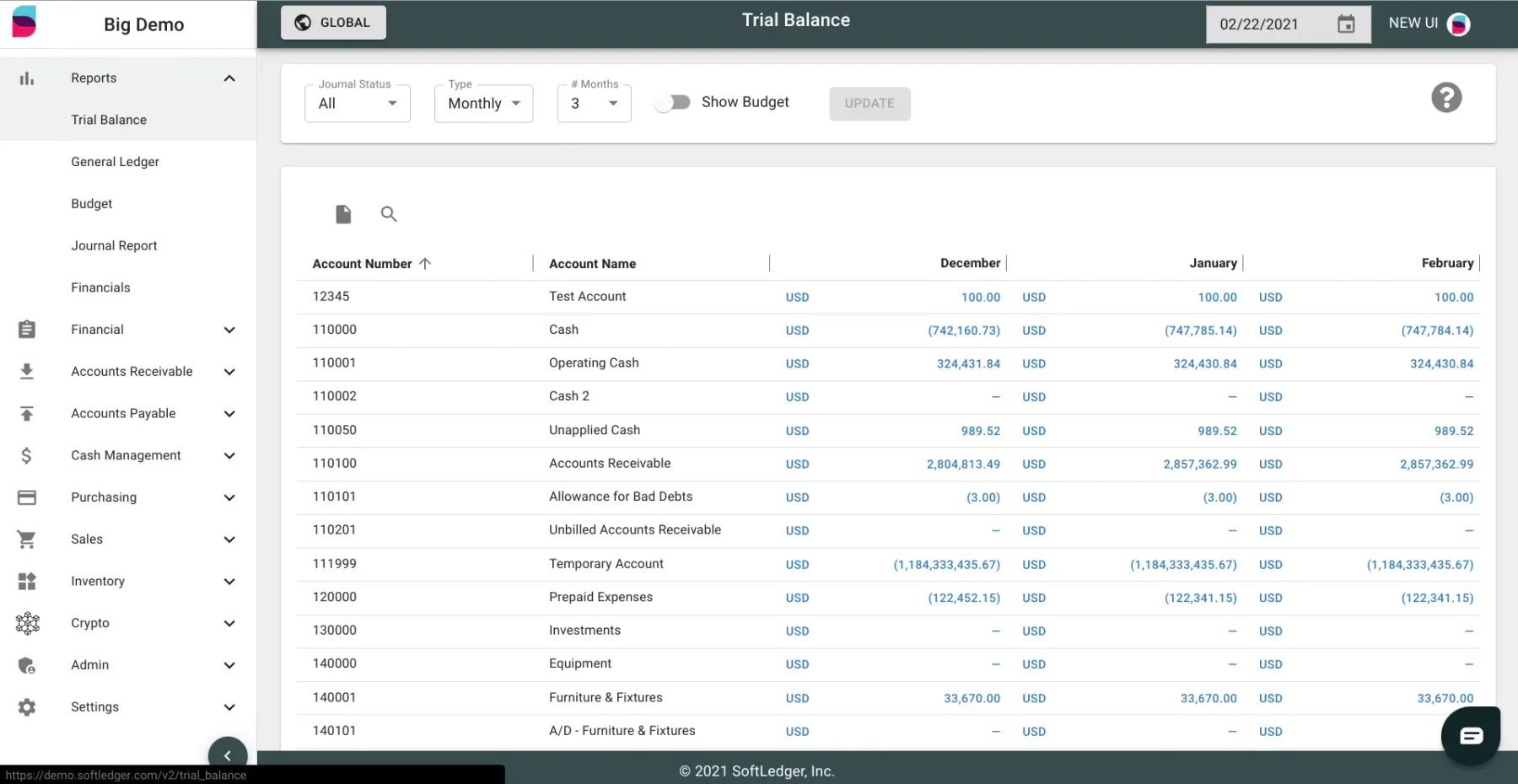Click the UPDATE button
This screenshot has width=1518, height=784.
(x=869, y=104)
